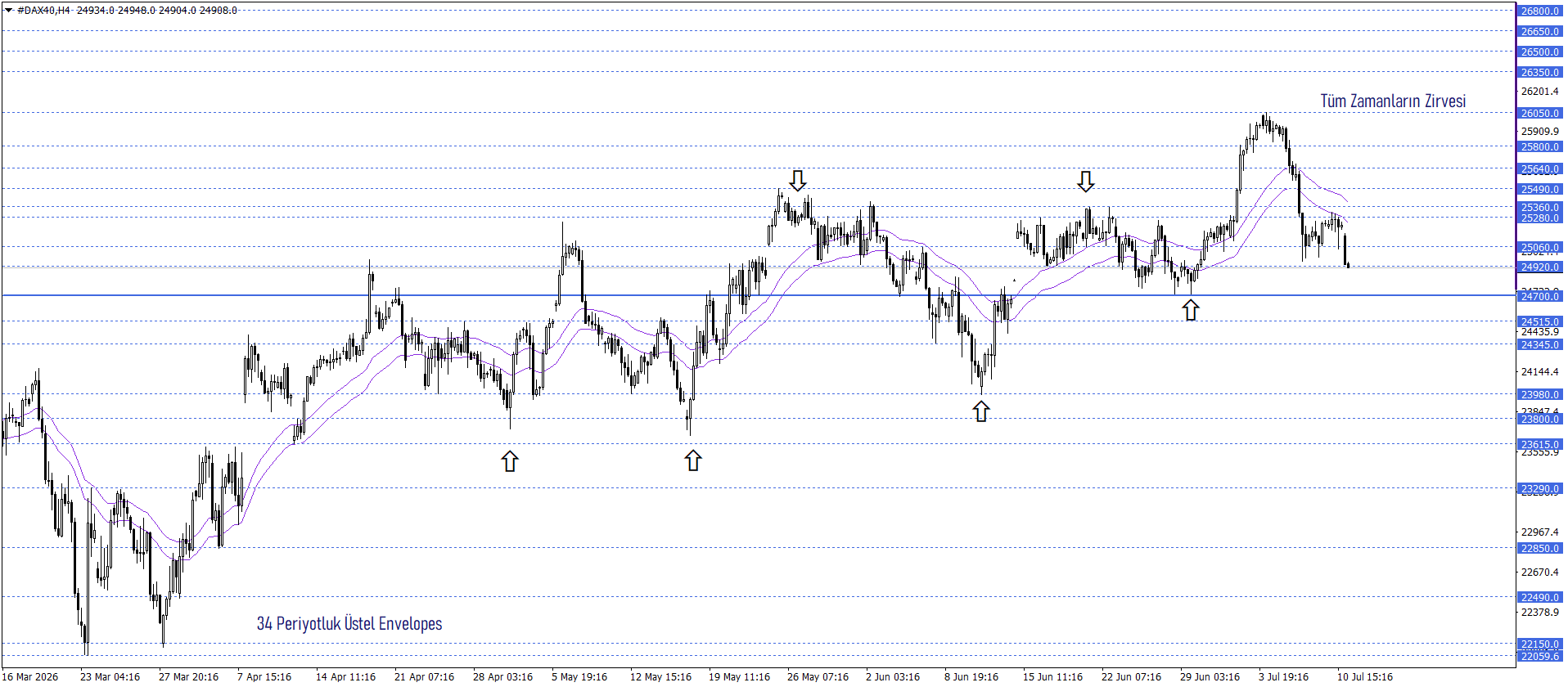Click the 16 Mar 2026 date label
Image resolution: width=1568 pixels, height=687 pixels.
coord(30,677)
